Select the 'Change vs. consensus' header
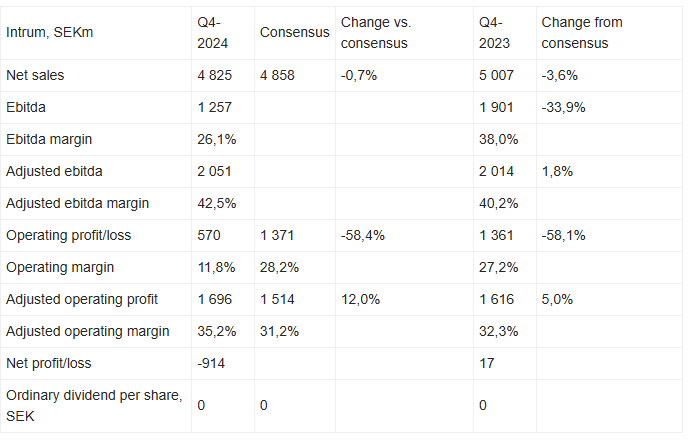Screen dimensions: 690x441 click(375, 32)
